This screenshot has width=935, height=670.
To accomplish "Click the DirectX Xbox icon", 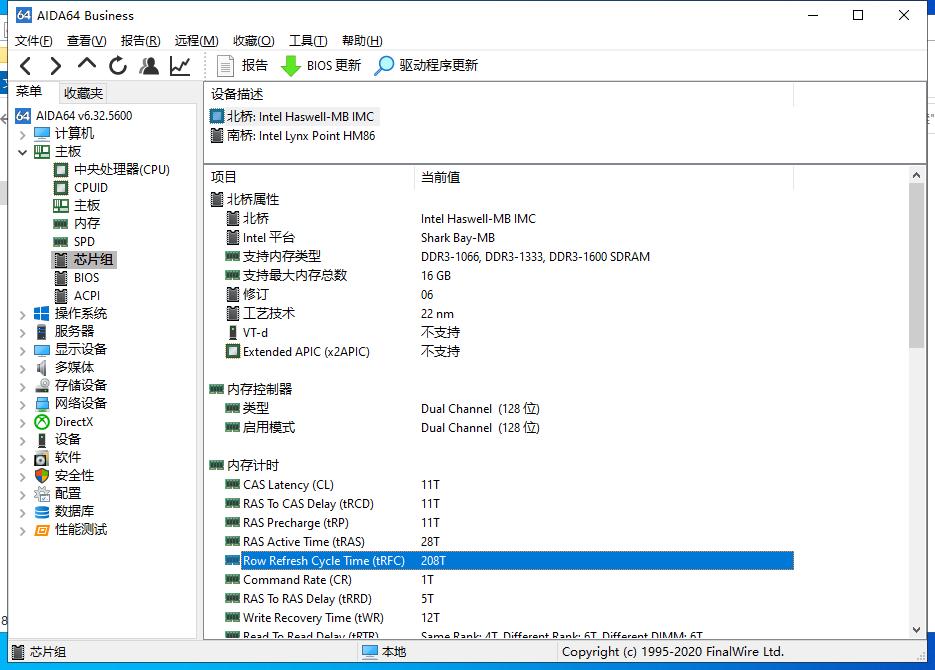I will tap(42, 422).
